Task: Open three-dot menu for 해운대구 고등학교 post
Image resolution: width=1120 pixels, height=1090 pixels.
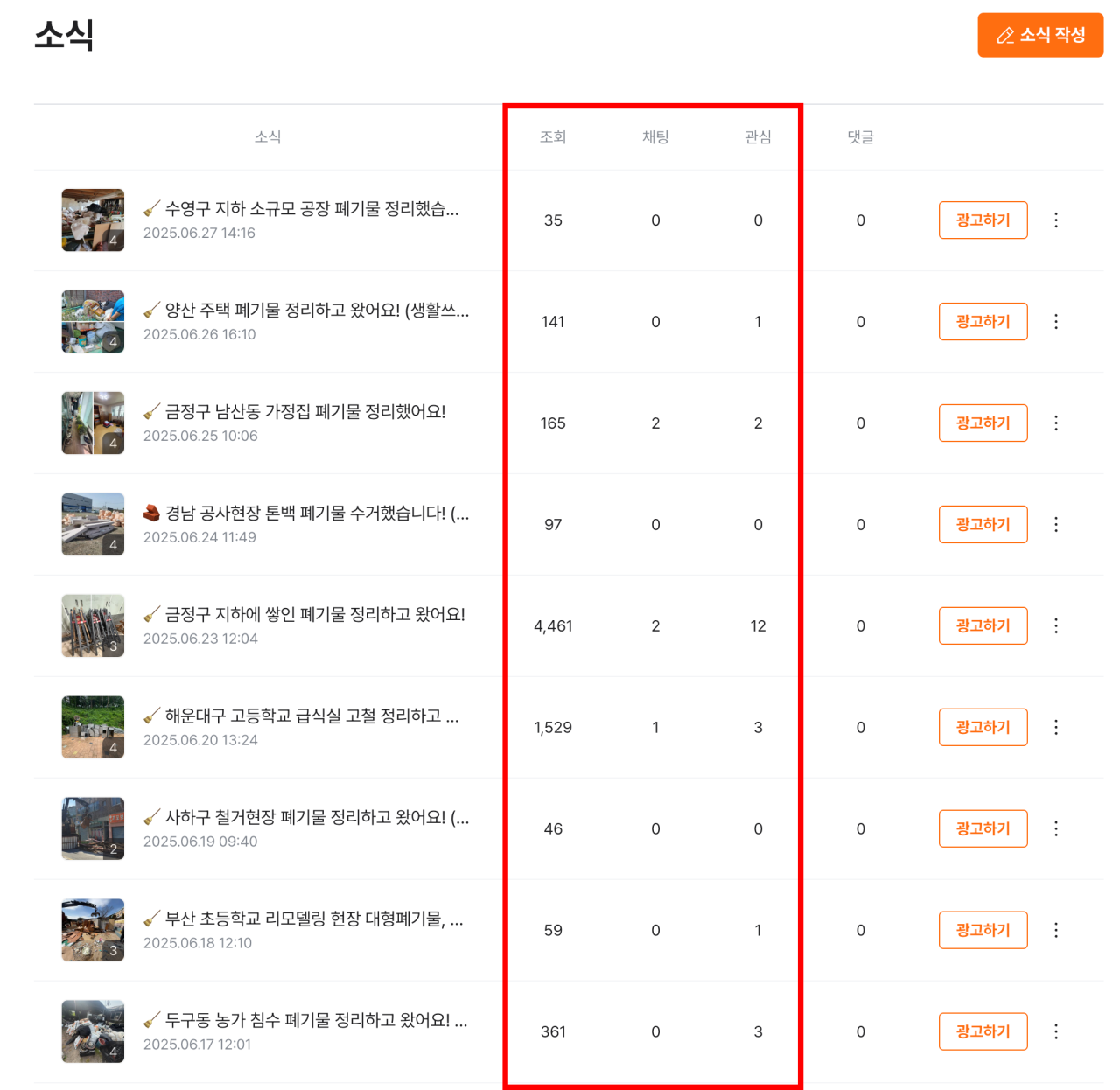Action: click(x=1056, y=728)
